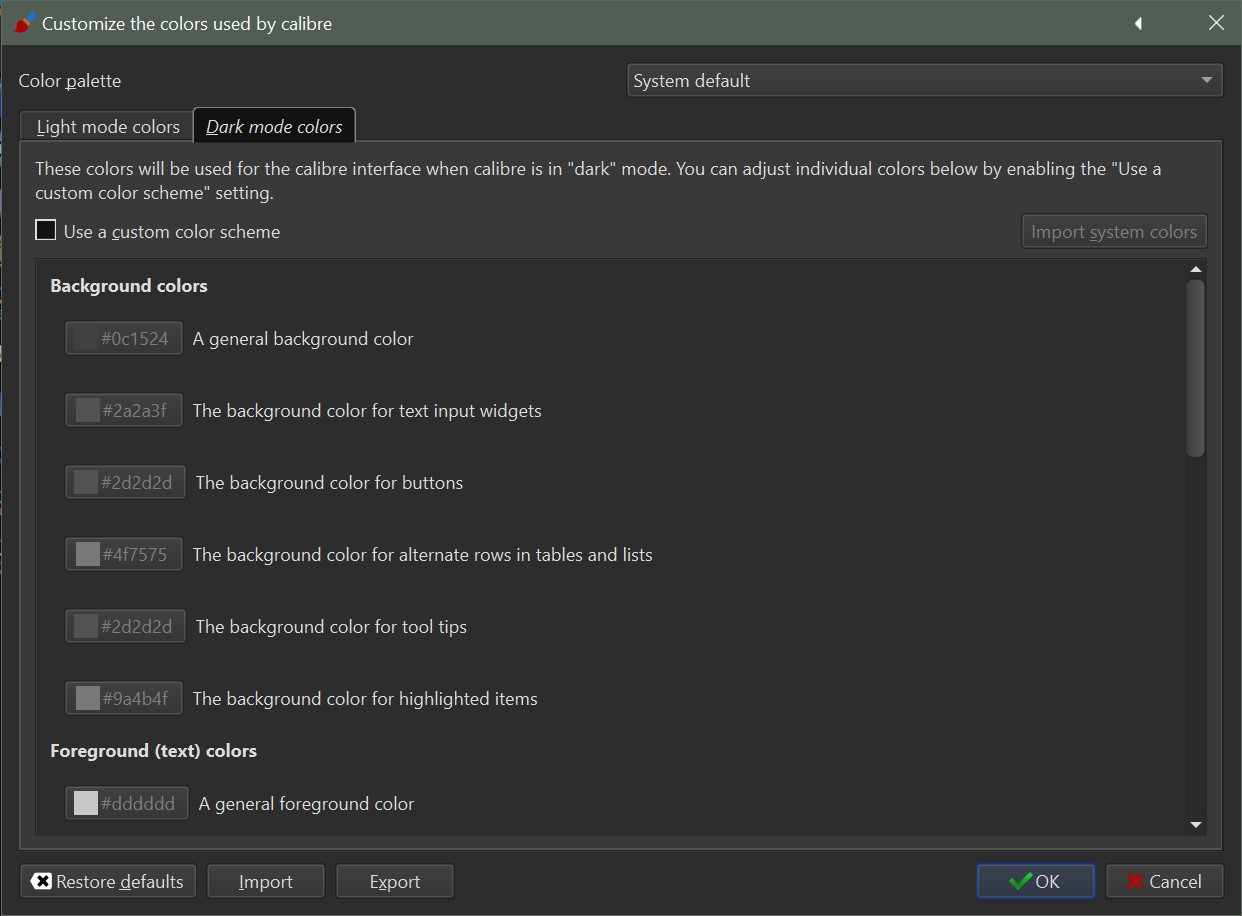
Task: Select the Dark mode colors tab
Action: pos(274,126)
